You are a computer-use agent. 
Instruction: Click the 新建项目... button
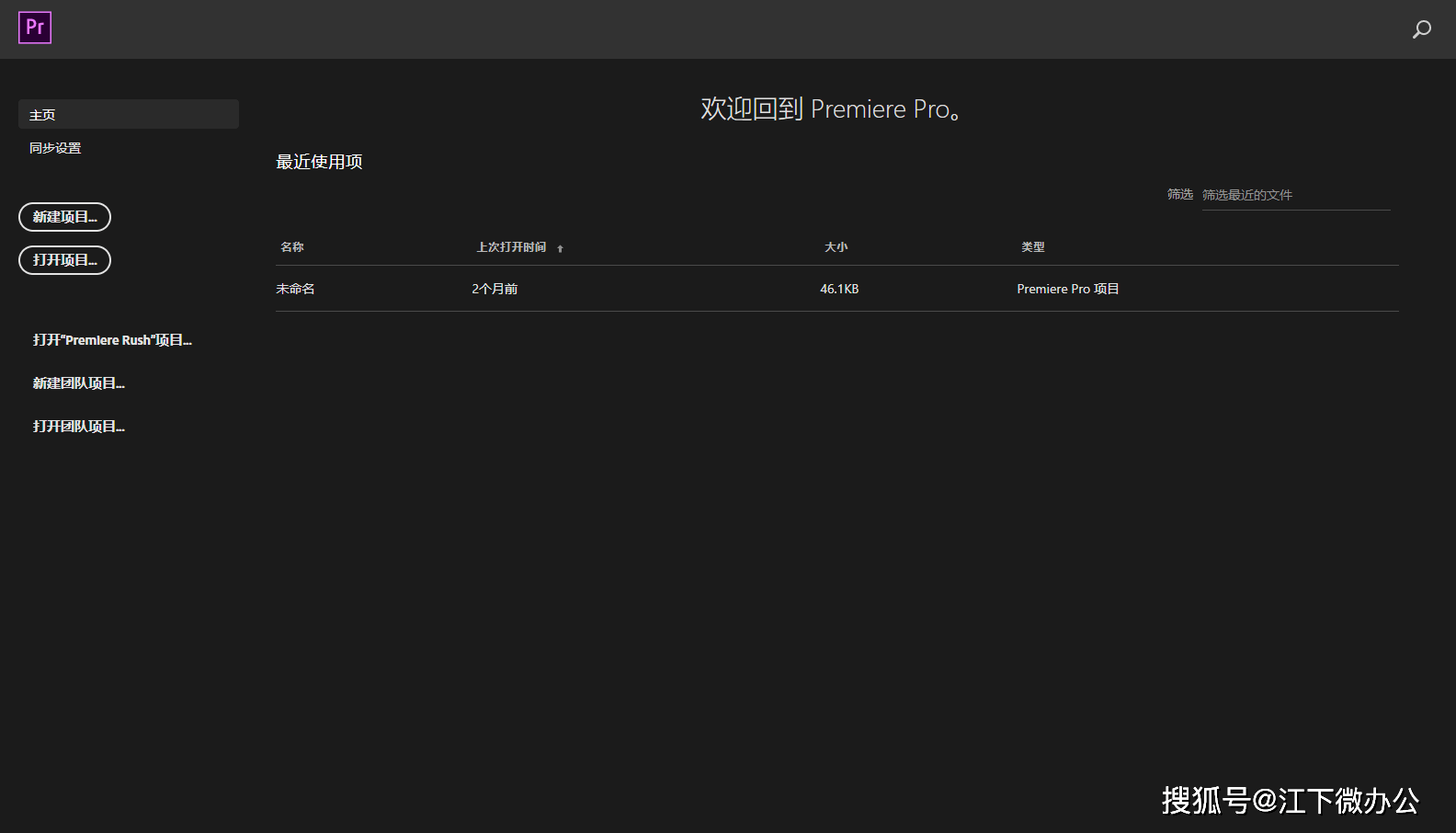(x=64, y=217)
